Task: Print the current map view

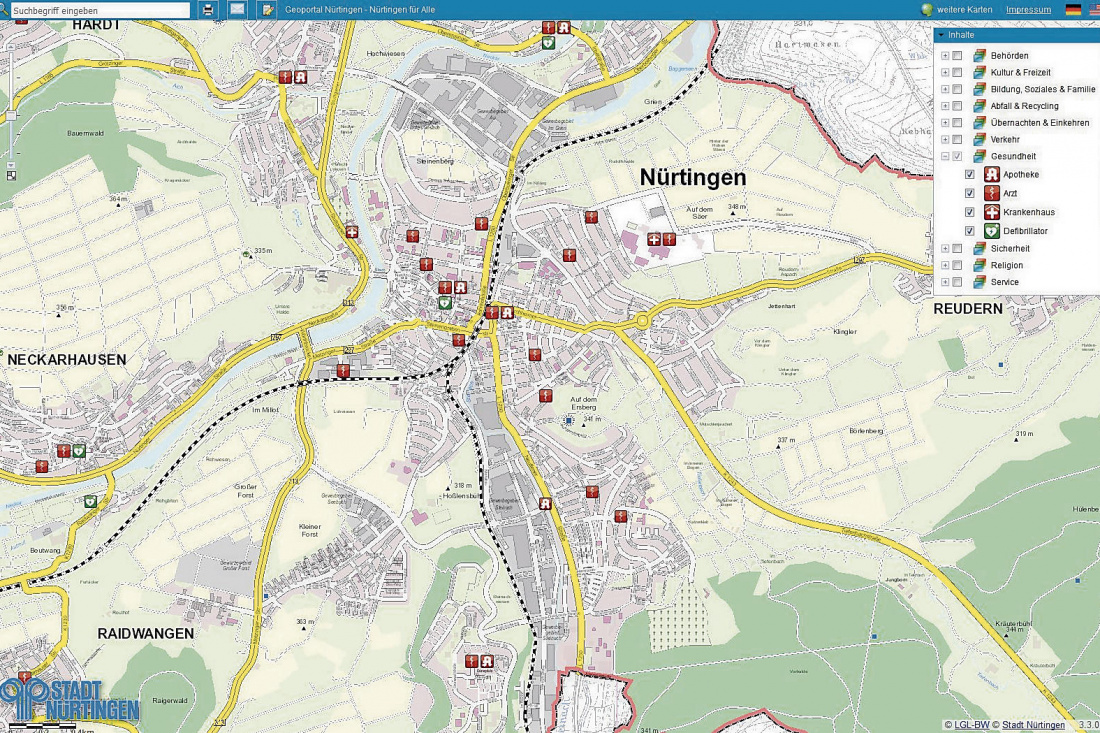Action: pyautogui.click(x=208, y=10)
